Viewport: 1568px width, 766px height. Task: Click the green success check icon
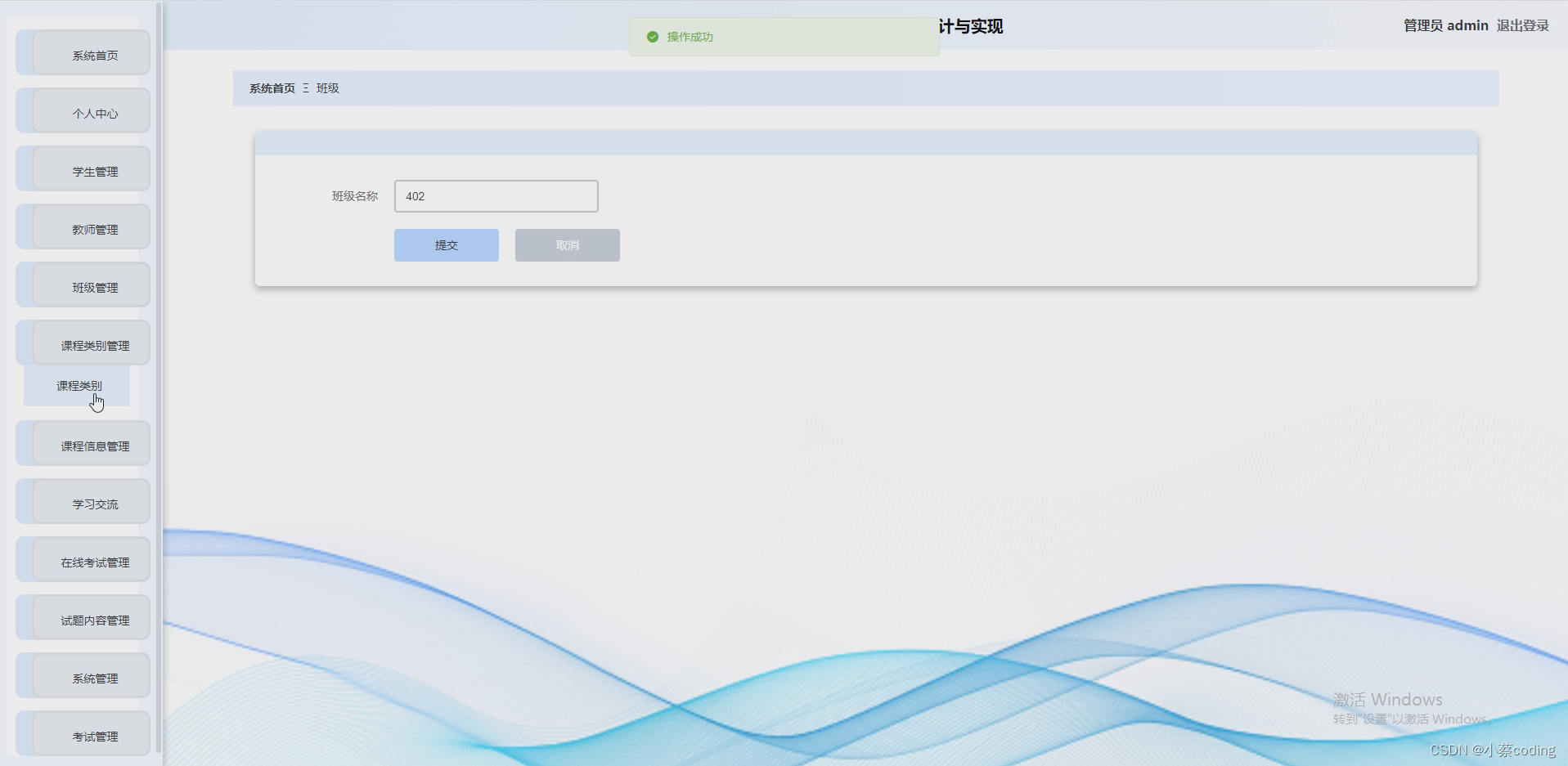[653, 37]
